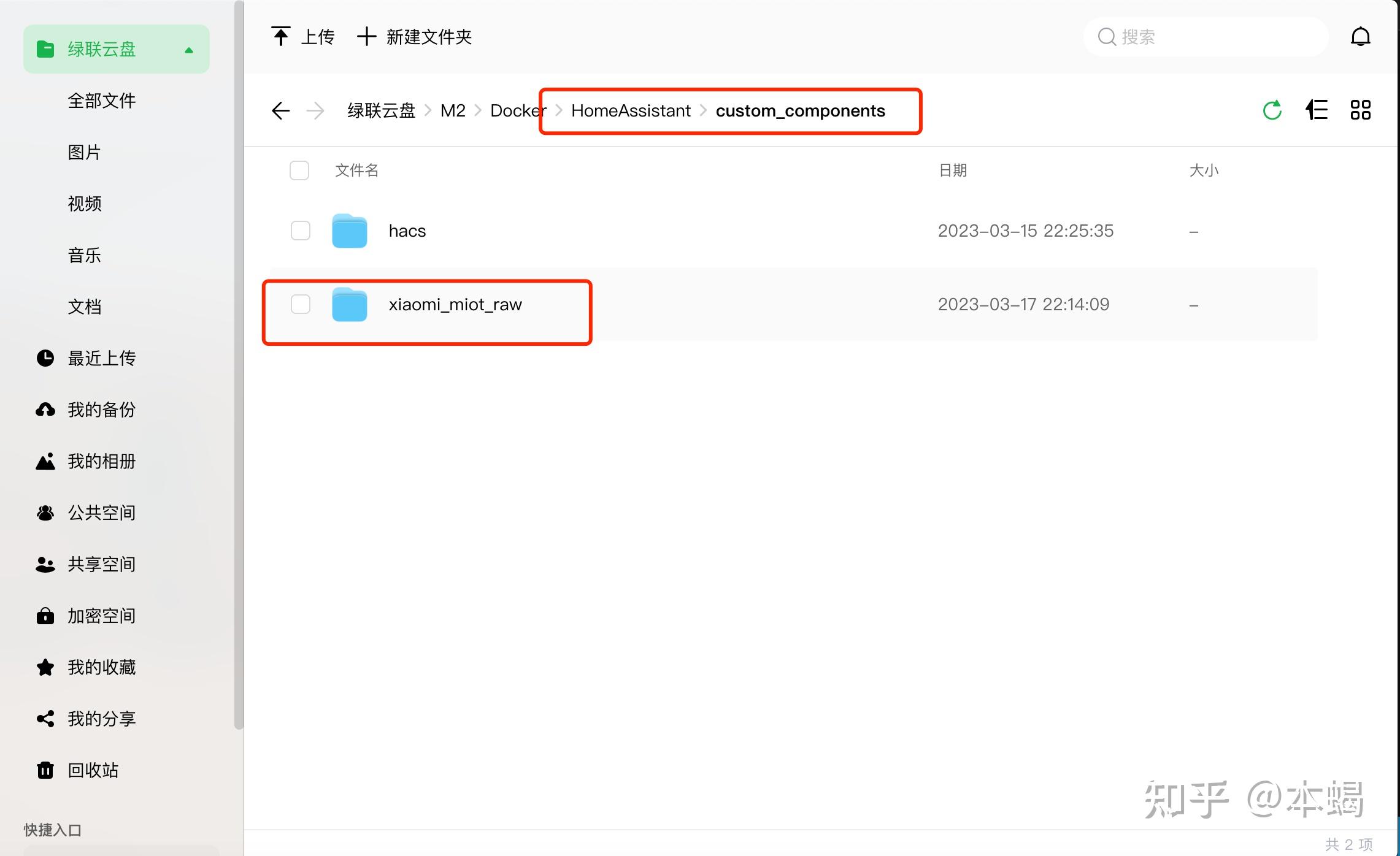
Task: Open 回收站 recycle bin
Action: [92, 770]
